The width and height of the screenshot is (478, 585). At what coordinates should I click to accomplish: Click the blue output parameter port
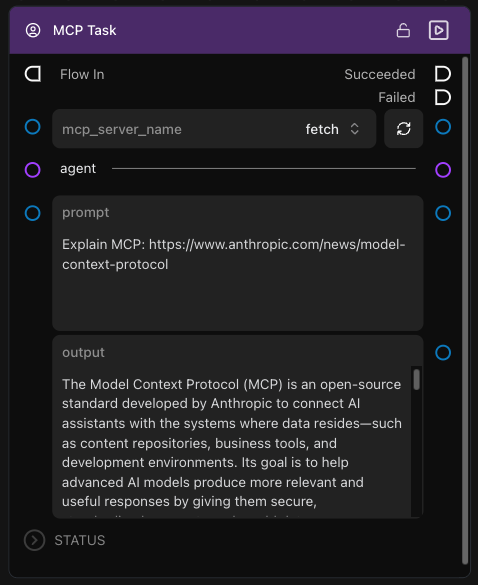click(443, 353)
